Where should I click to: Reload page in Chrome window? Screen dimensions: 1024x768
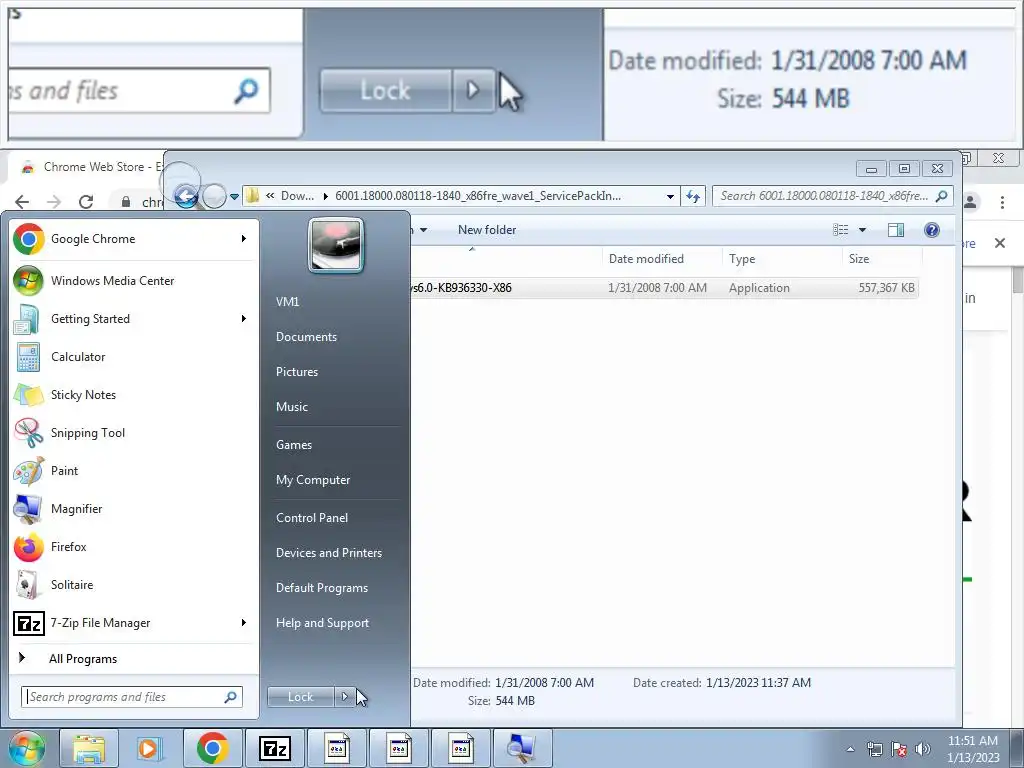(86, 202)
